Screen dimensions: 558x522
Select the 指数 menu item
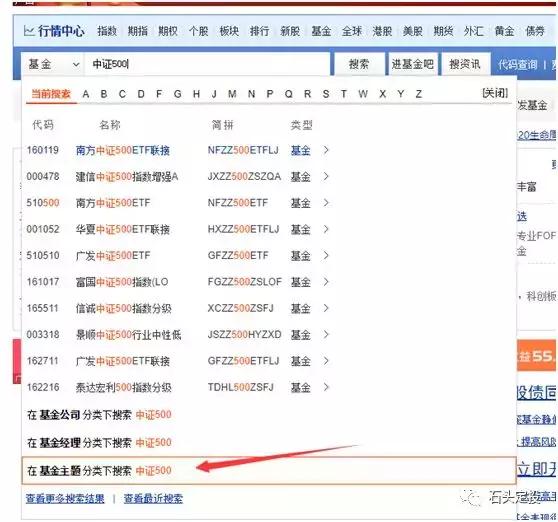[107, 31]
